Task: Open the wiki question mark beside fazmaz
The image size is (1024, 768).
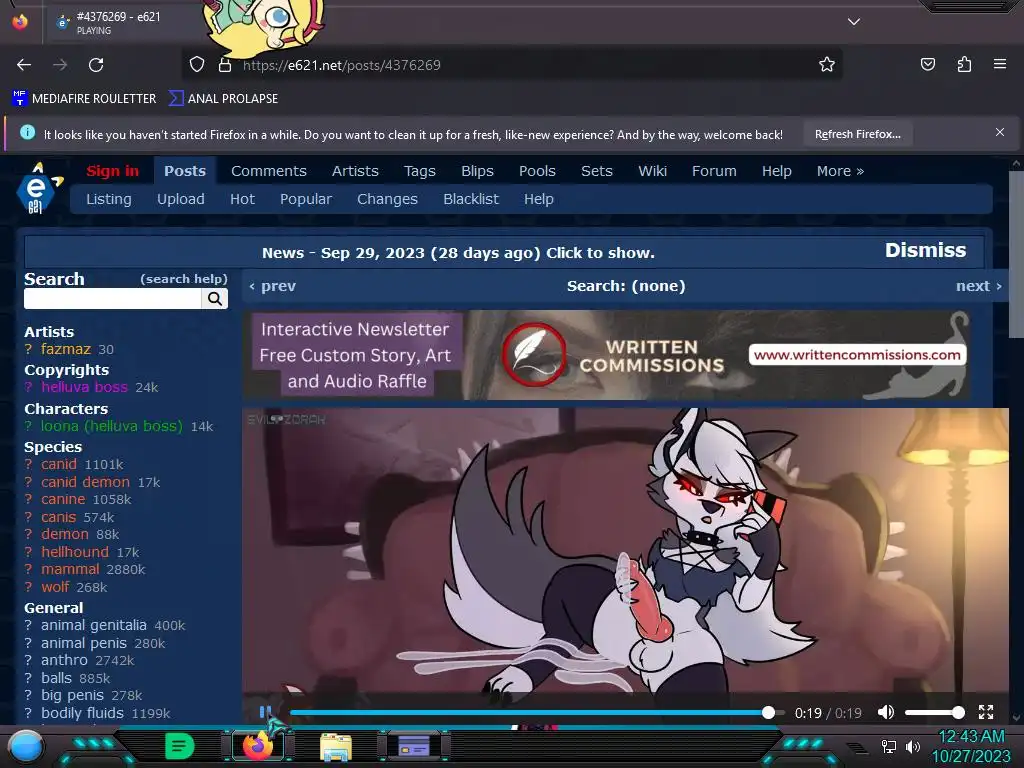Action: coord(28,349)
